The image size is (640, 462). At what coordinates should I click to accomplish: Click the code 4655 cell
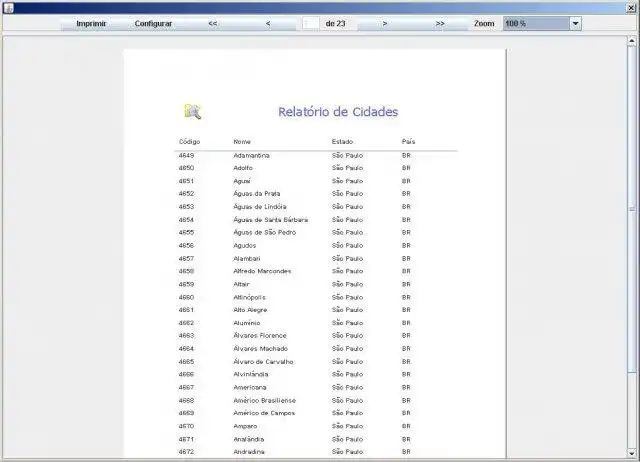tap(186, 232)
